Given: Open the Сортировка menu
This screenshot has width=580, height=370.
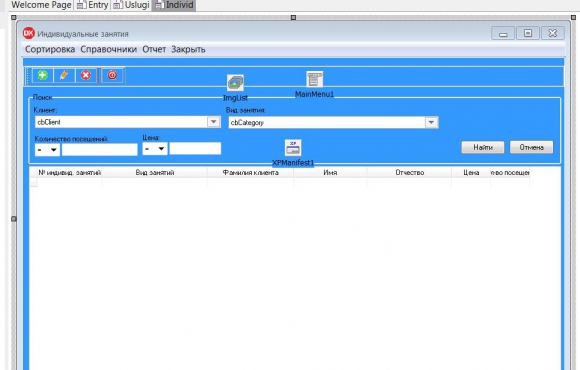Looking at the screenshot, I should point(50,49).
